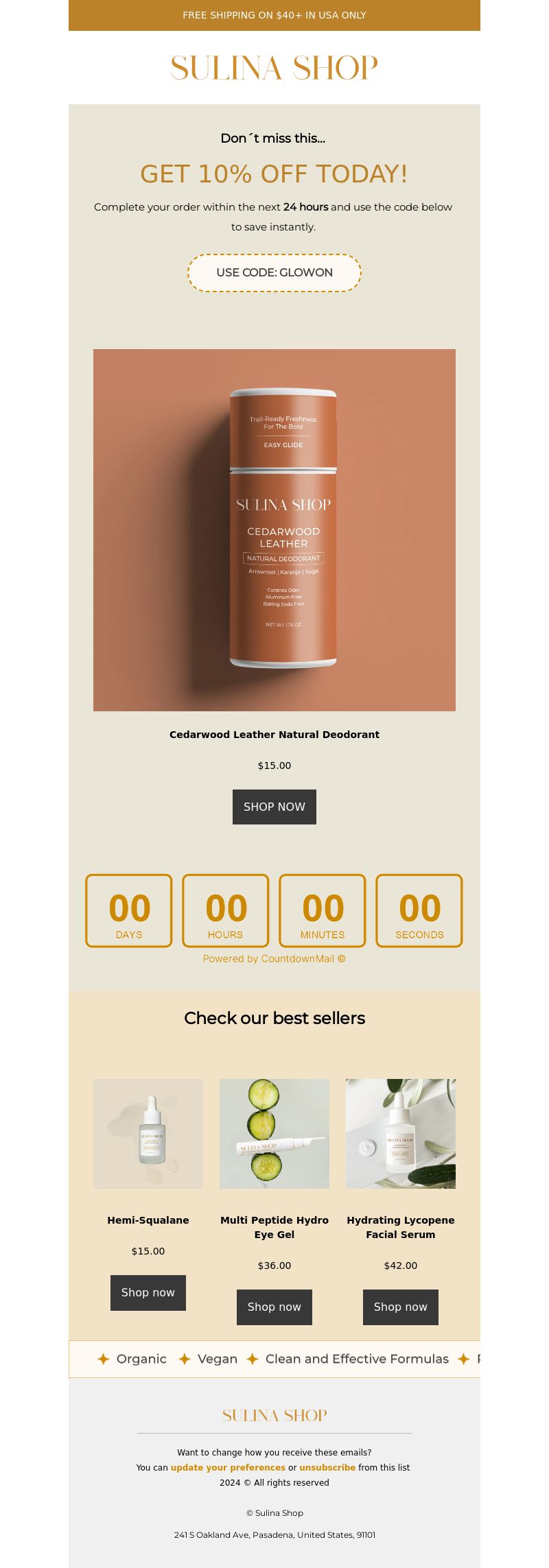Click Shop now under Hydrating Lycopene Serum

(x=401, y=1307)
